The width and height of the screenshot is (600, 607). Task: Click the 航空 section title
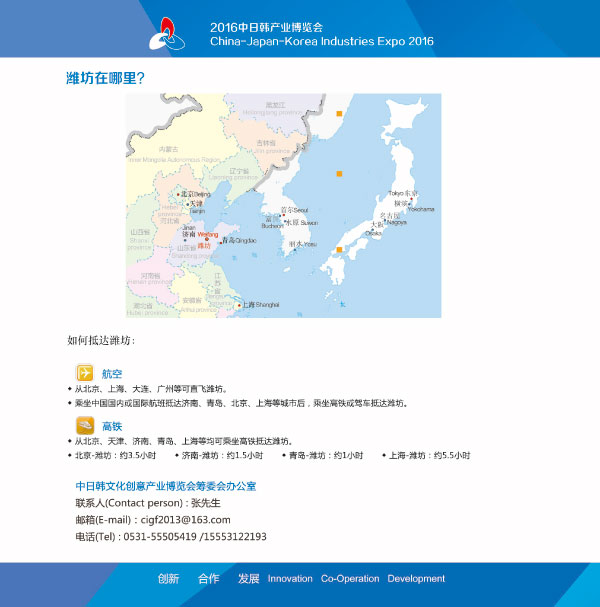pos(112,374)
